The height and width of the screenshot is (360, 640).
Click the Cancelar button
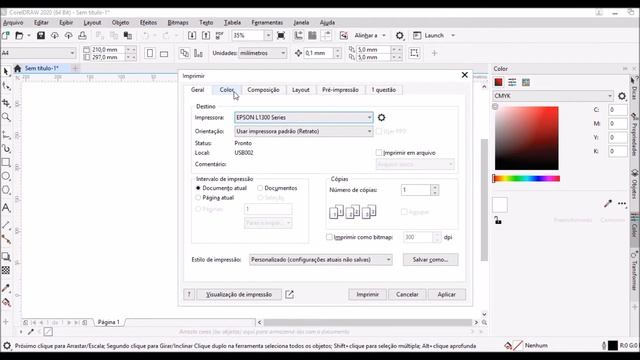click(x=407, y=294)
